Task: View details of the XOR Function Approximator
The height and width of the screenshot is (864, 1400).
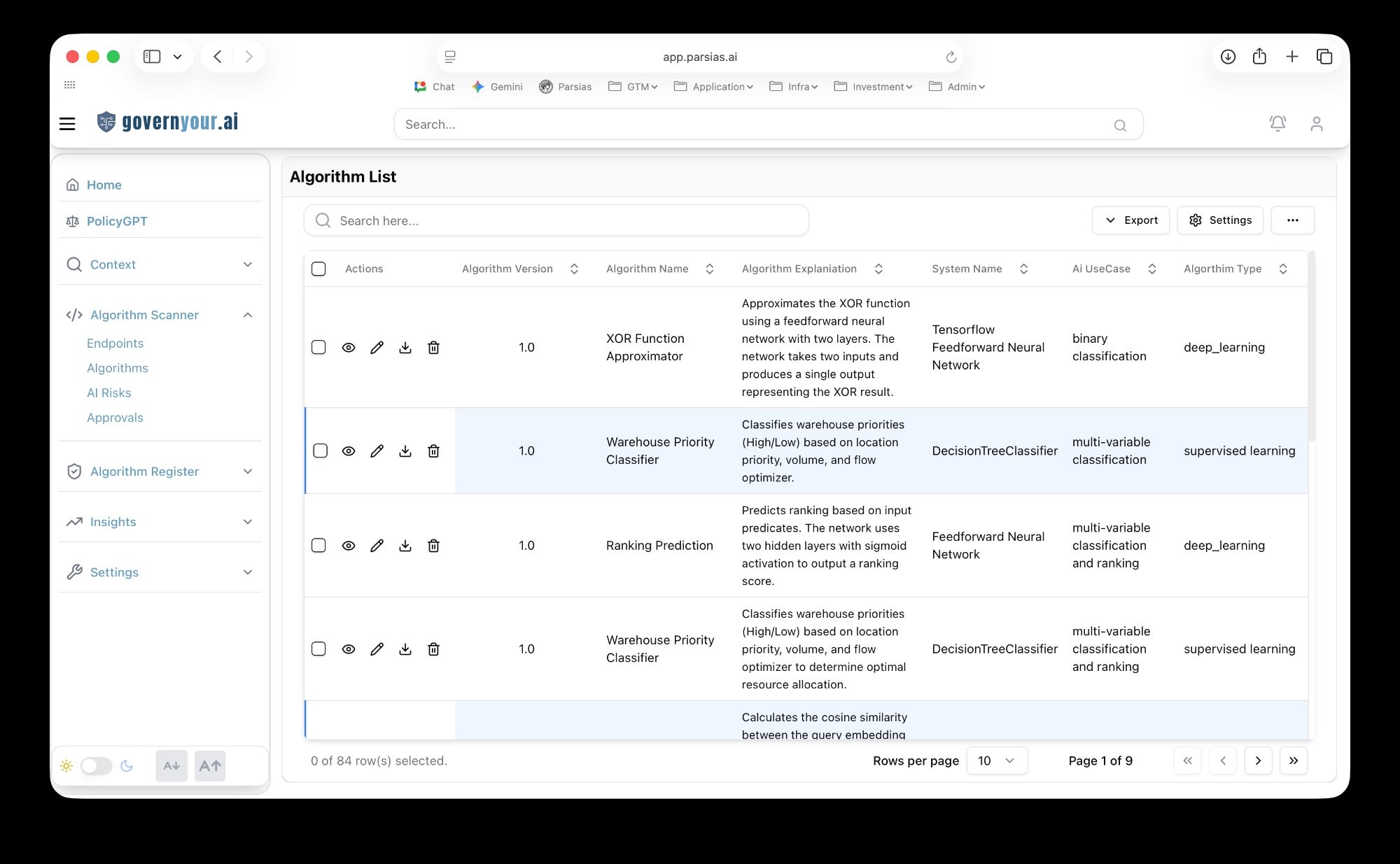Action: (349, 348)
